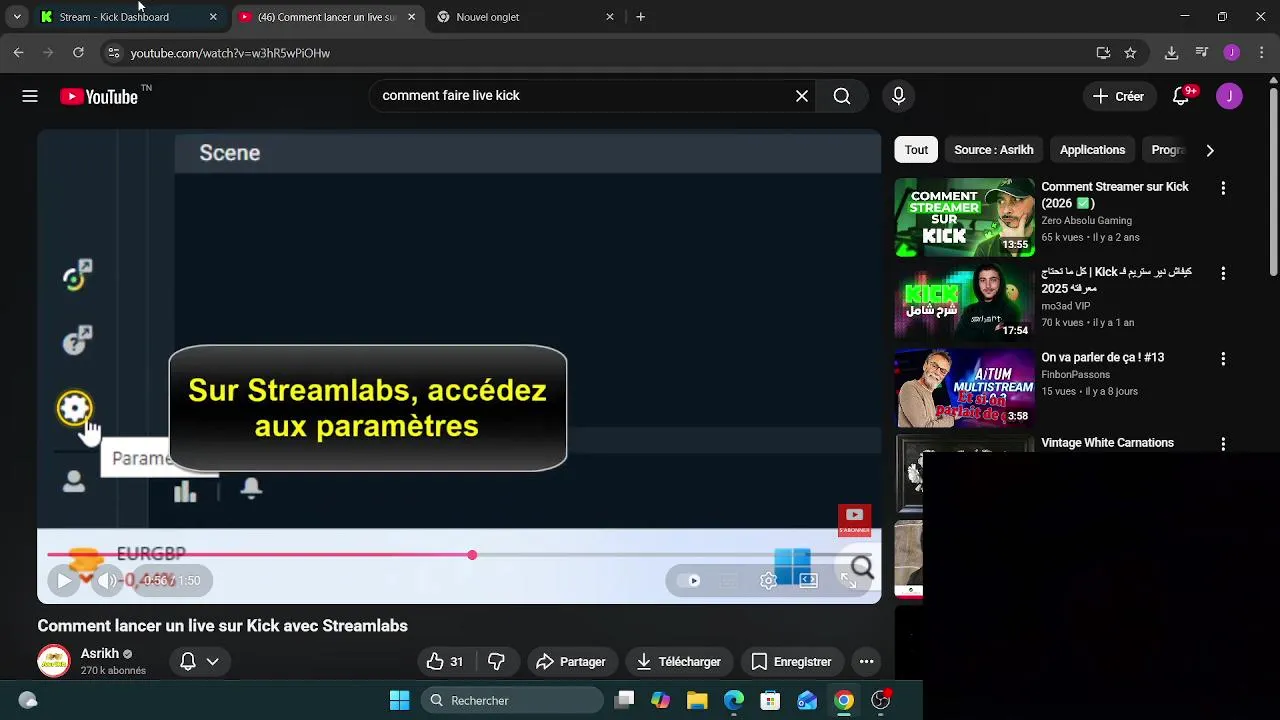
Task: Open Microsoft Edge from the taskbar
Action: click(734, 700)
